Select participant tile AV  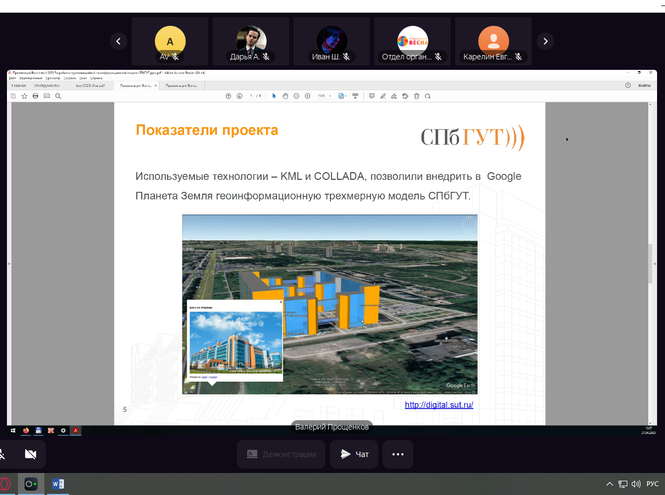[170, 41]
